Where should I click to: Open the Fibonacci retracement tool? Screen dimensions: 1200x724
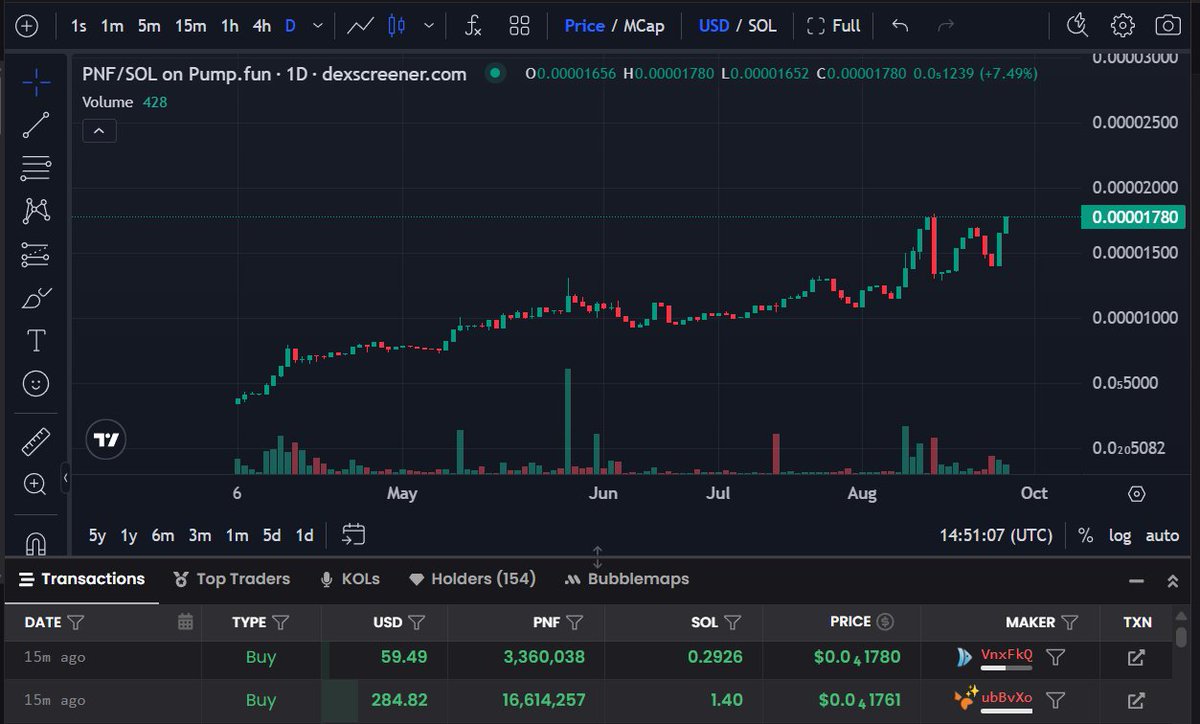click(x=36, y=168)
